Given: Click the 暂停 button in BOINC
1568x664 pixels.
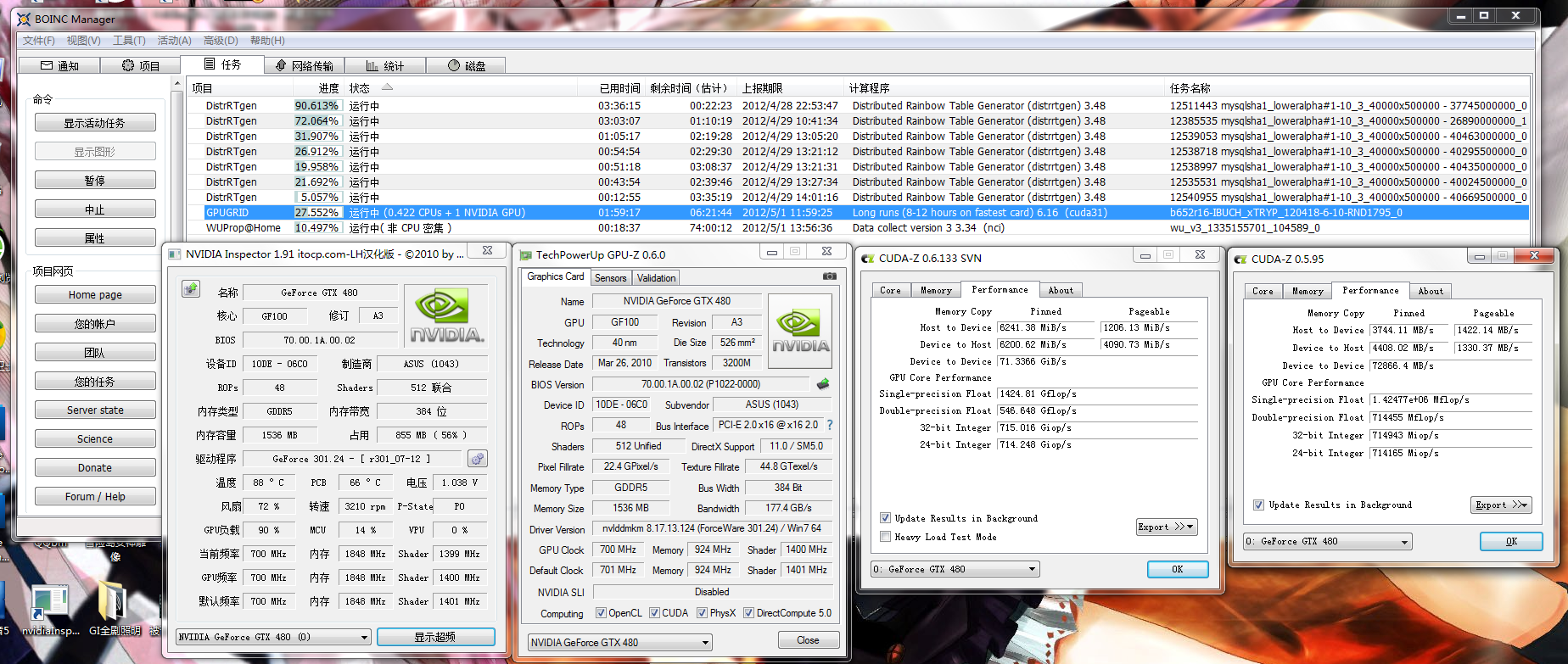Looking at the screenshot, I should [95, 181].
